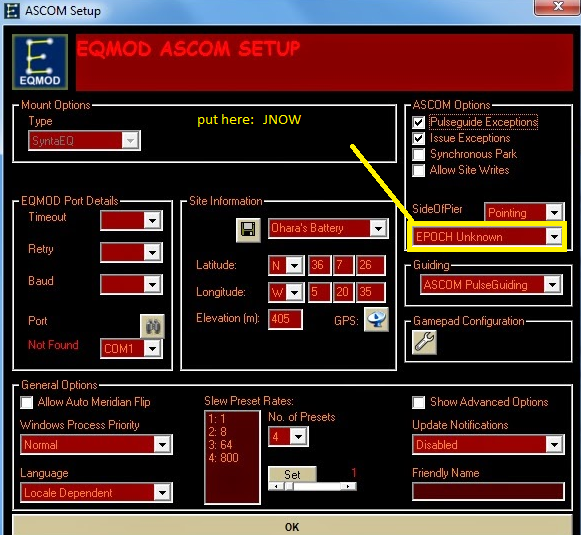
Task: Click the save site floppy disk icon
Action: click(248, 230)
